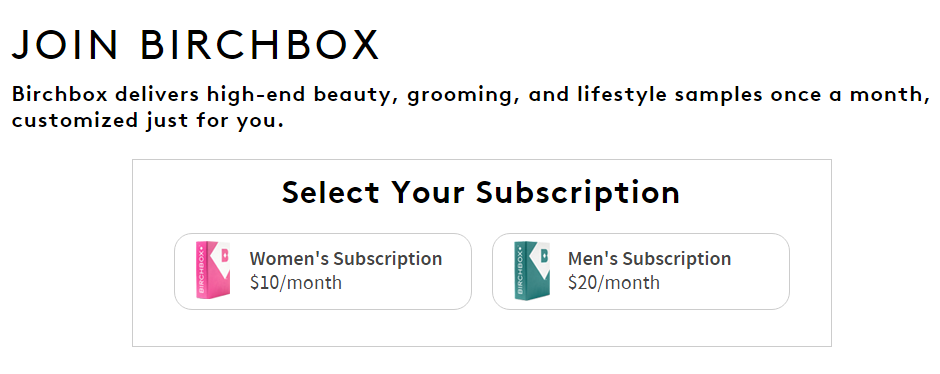The image size is (940, 374).
Task: Choose the Men's Subscription option card
Action: pyautogui.click(x=640, y=272)
